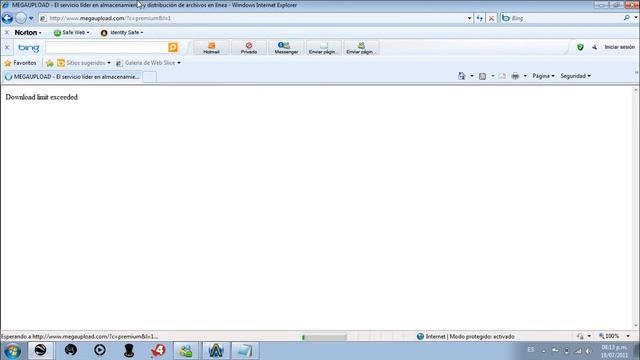Click the first Enviar págin... button
The width and height of the screenshot is (640, 360).
(x=324, y=48)
